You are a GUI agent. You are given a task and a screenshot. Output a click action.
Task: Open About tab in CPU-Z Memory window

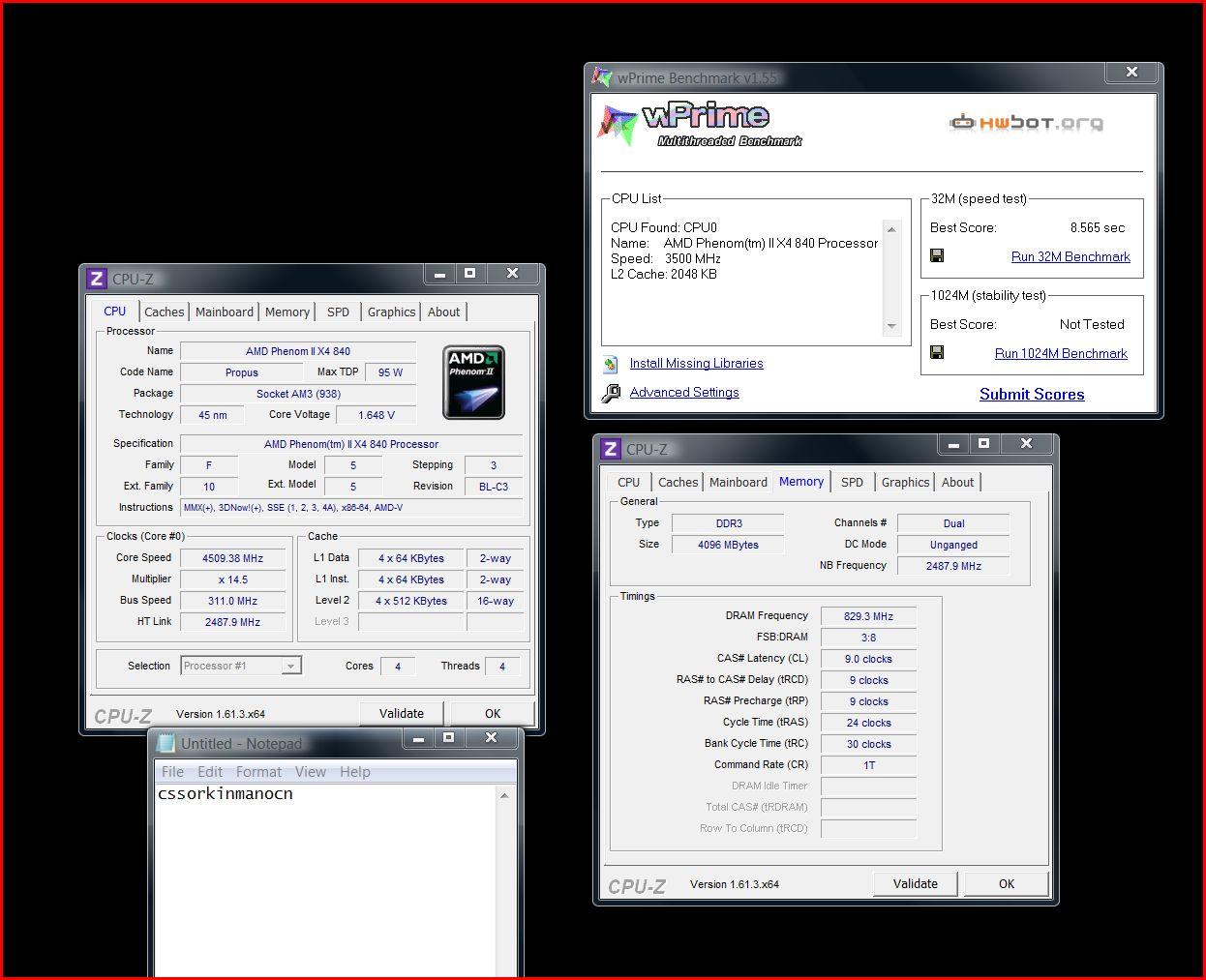[958, 482]
